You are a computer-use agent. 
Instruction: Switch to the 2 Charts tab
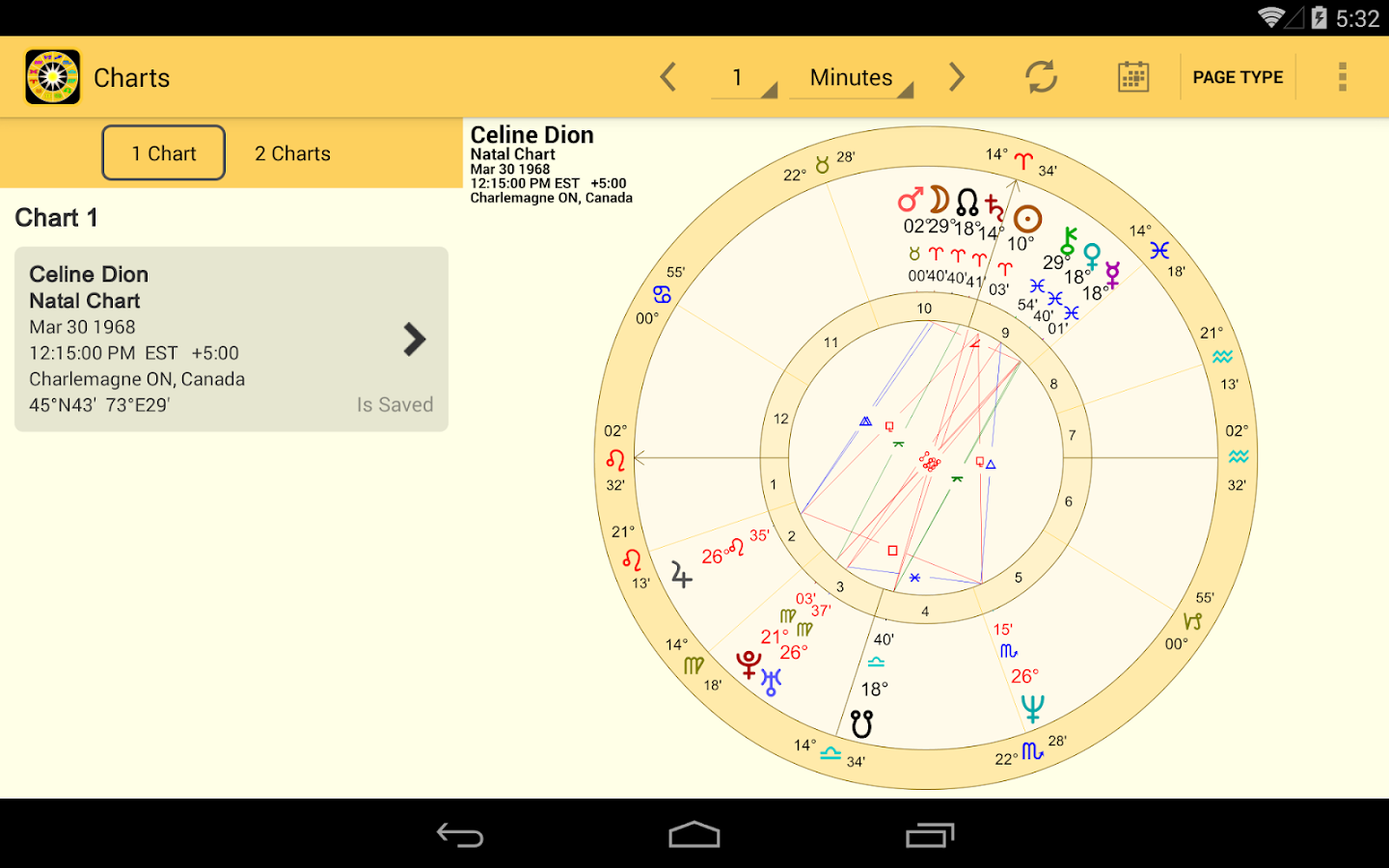292,153
